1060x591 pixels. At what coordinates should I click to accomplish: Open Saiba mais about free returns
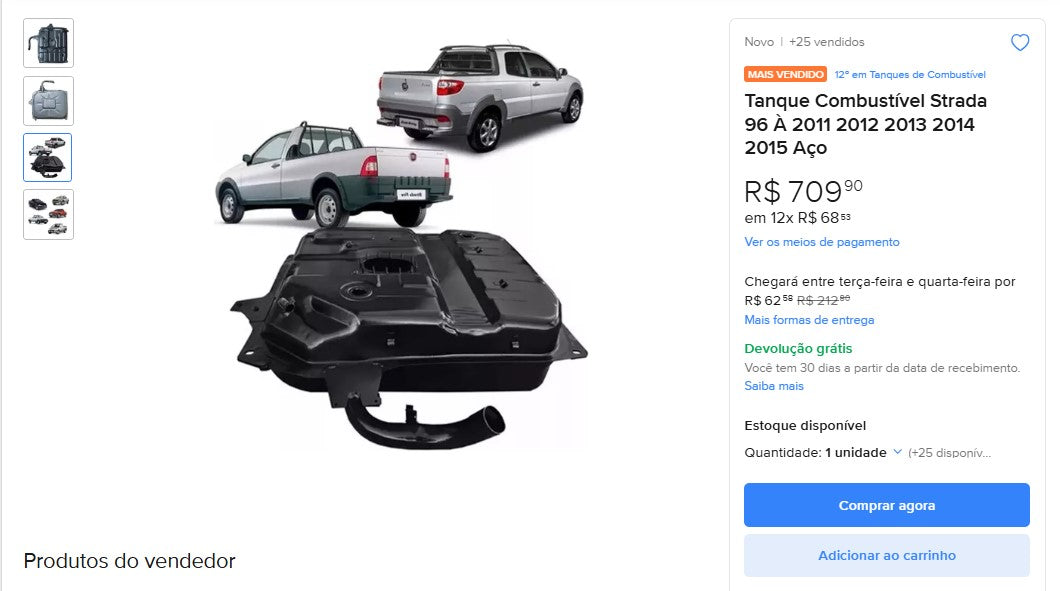click(x=774, y=386)
